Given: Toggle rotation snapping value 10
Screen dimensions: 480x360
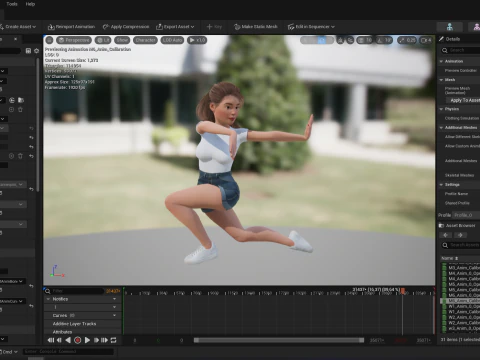Looking at the screenshot, I should [x=384, y=40].
